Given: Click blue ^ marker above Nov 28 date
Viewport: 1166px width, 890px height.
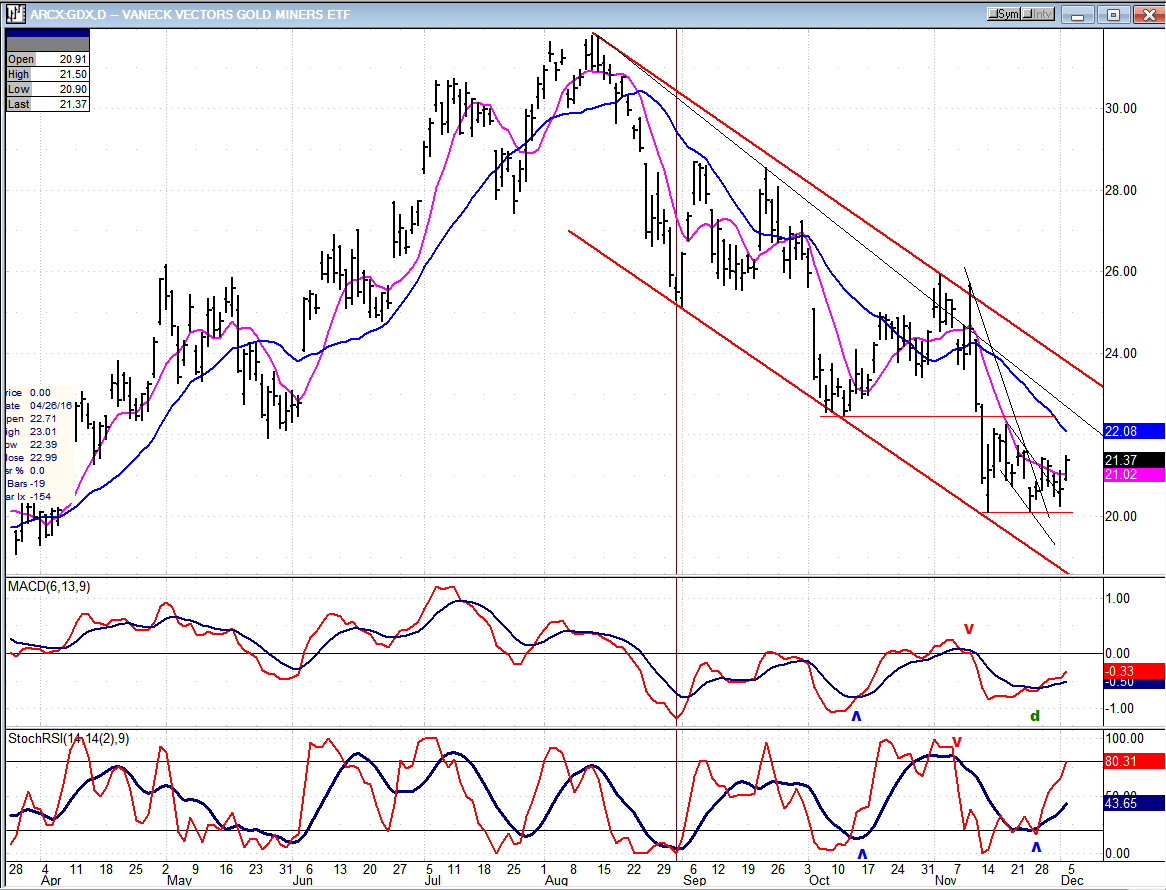Looking at the screenshot, I should [x=1036, y=846].
